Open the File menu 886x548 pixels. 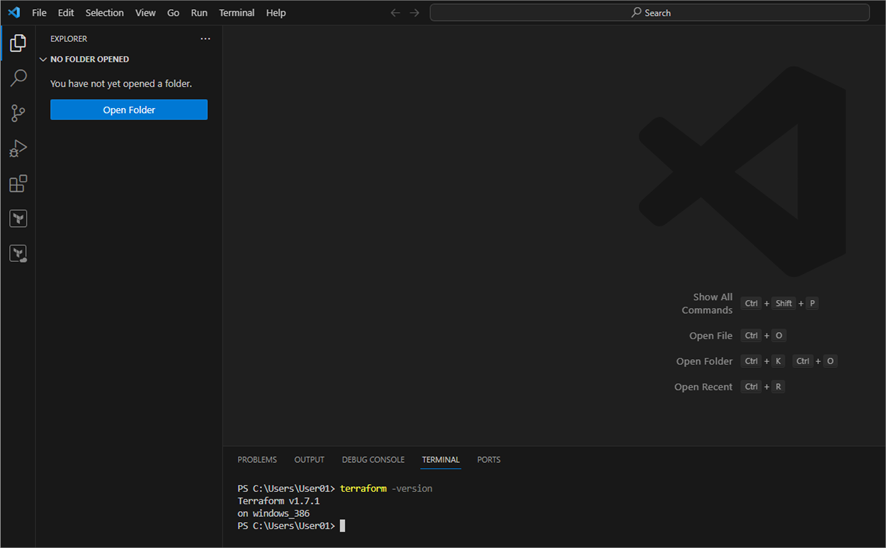click(x=39, y=12)
